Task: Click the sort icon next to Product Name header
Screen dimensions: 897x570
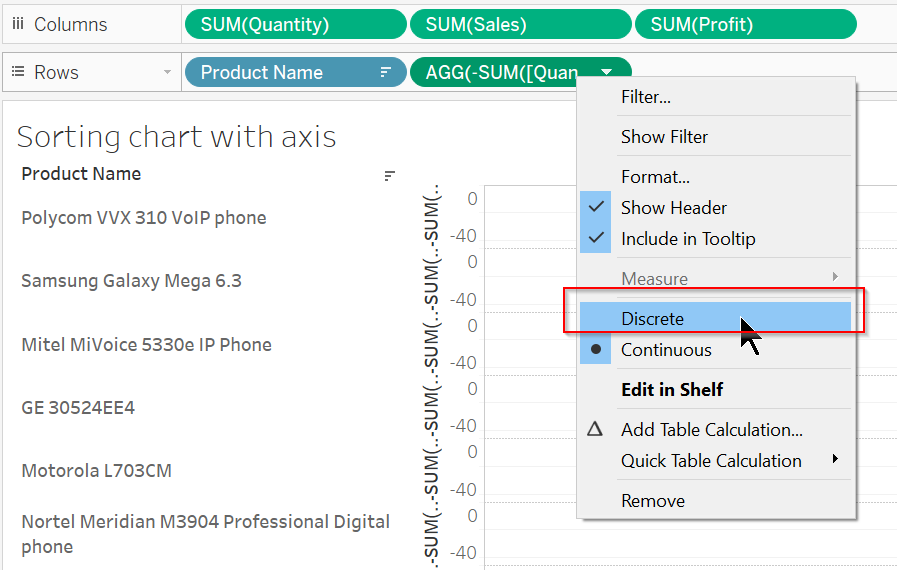Action: [390, 176]
